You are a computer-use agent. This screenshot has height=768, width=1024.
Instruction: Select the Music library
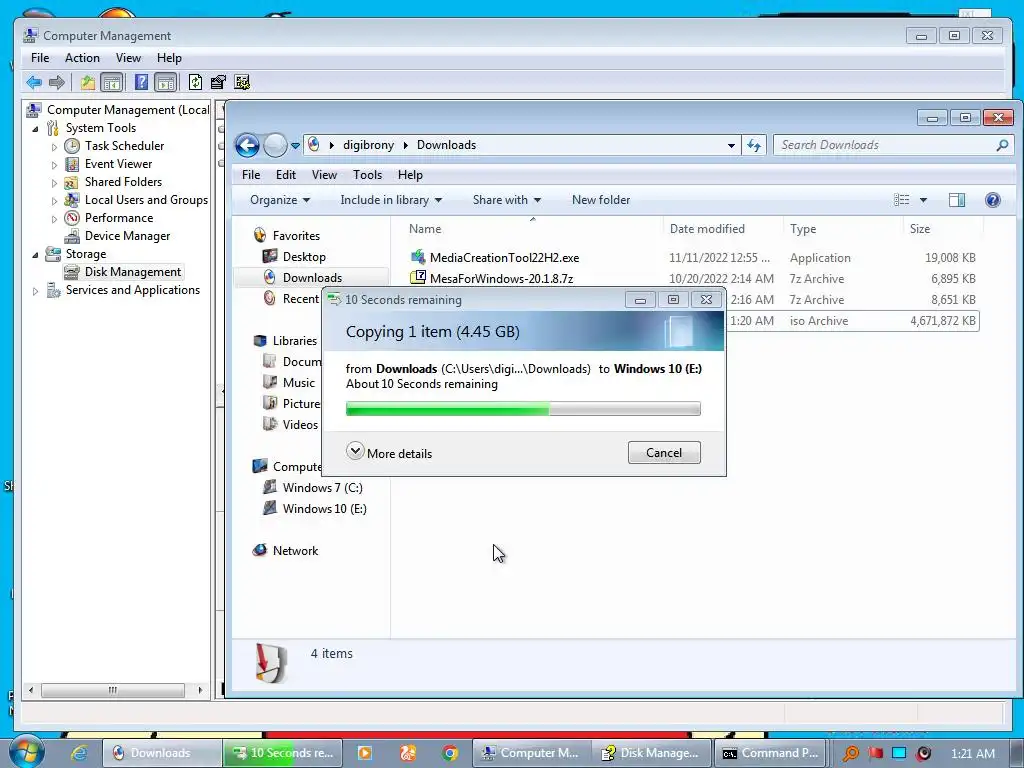point(289,383)
